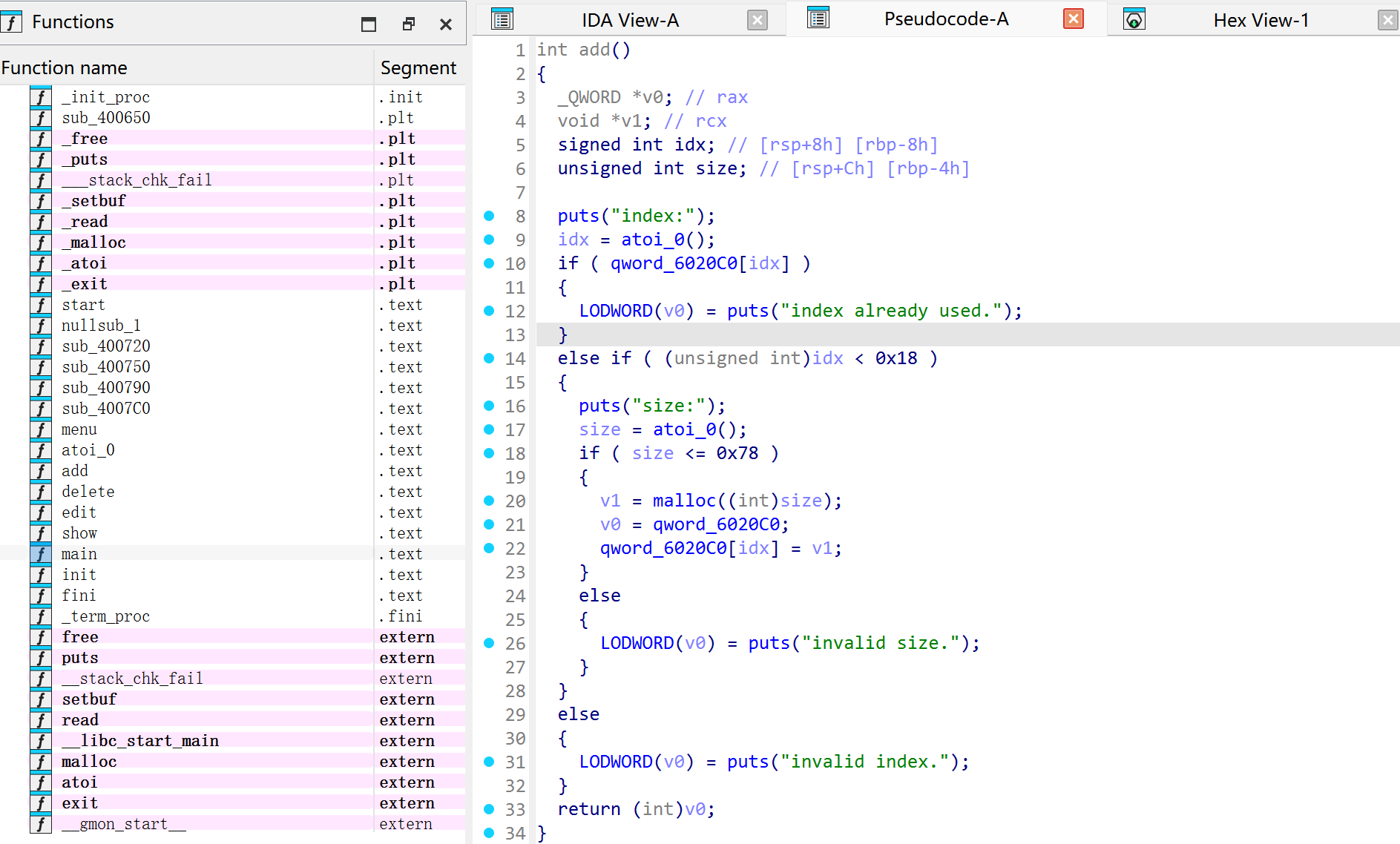Select the sub_4007C0 function row
The image size is (1400, 844).
point(233,409)
